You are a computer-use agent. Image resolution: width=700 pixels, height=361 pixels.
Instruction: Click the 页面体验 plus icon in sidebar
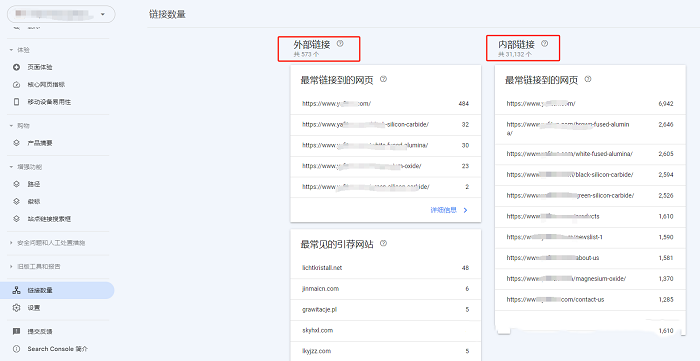point(17,67)
